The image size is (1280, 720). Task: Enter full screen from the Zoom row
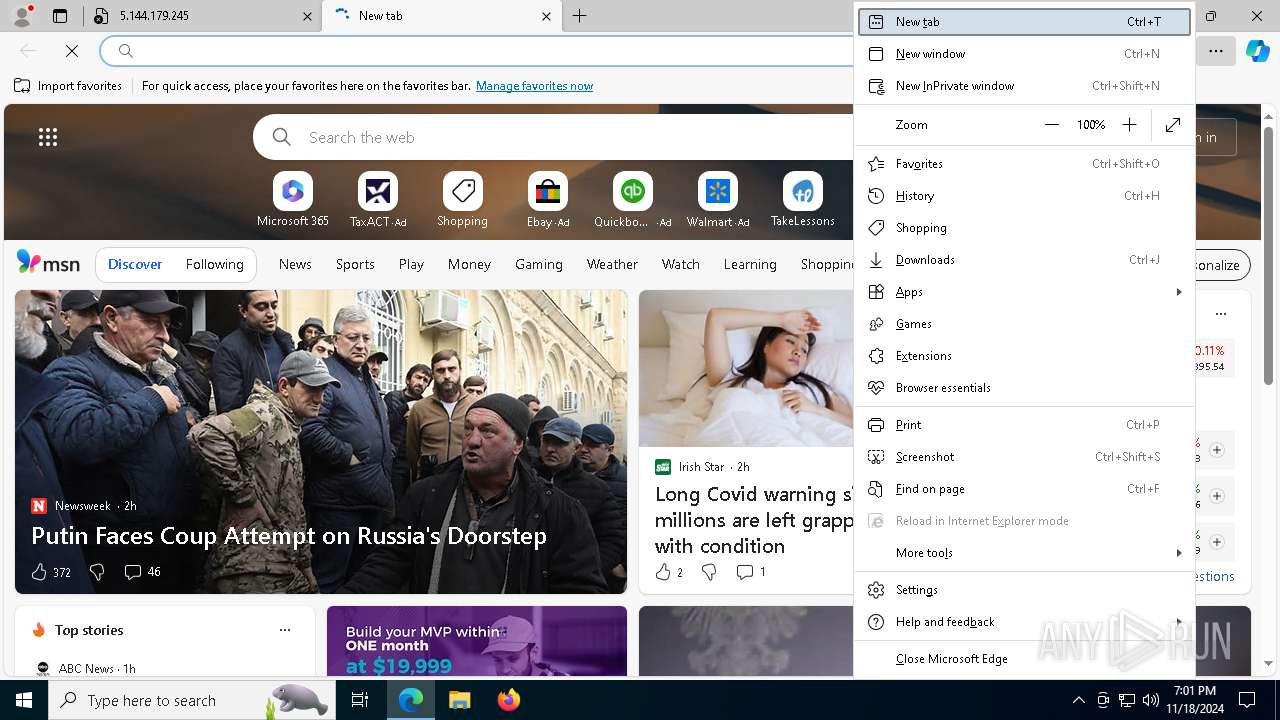1173,125
